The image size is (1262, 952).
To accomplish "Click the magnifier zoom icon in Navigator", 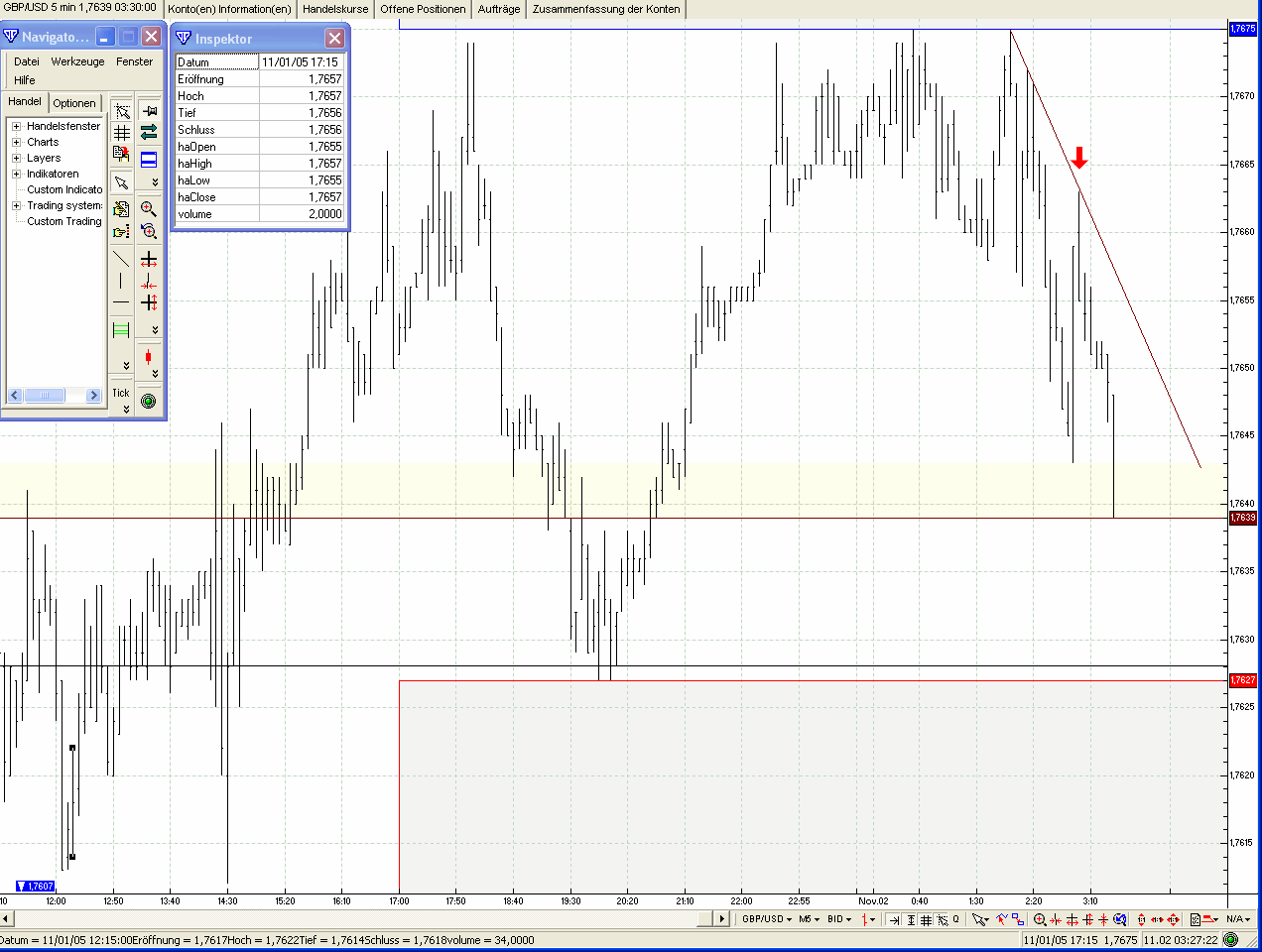I will (x=149, y=209).
